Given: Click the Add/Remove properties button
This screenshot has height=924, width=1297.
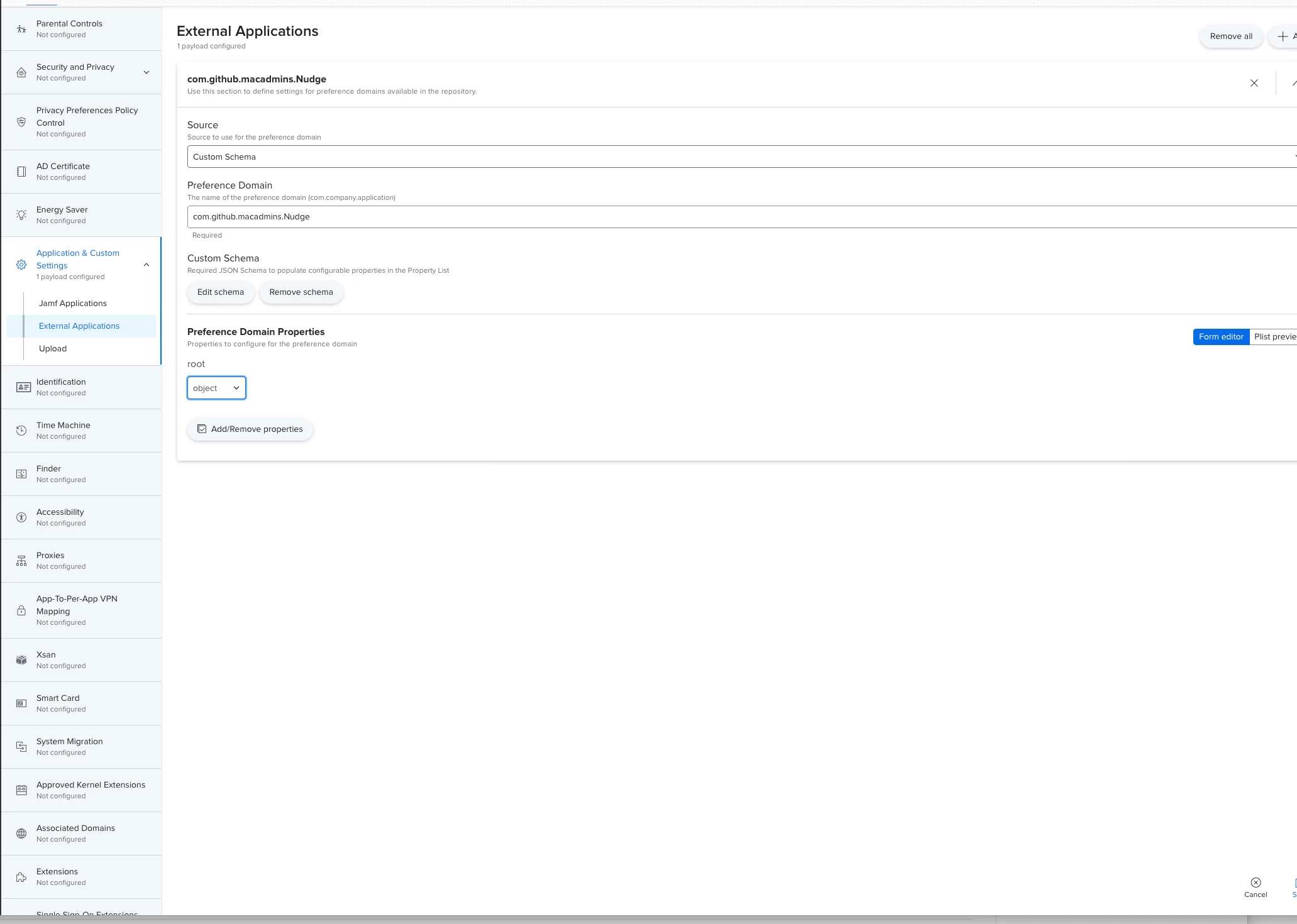Looking at the screenshot, I should [250, 429].
